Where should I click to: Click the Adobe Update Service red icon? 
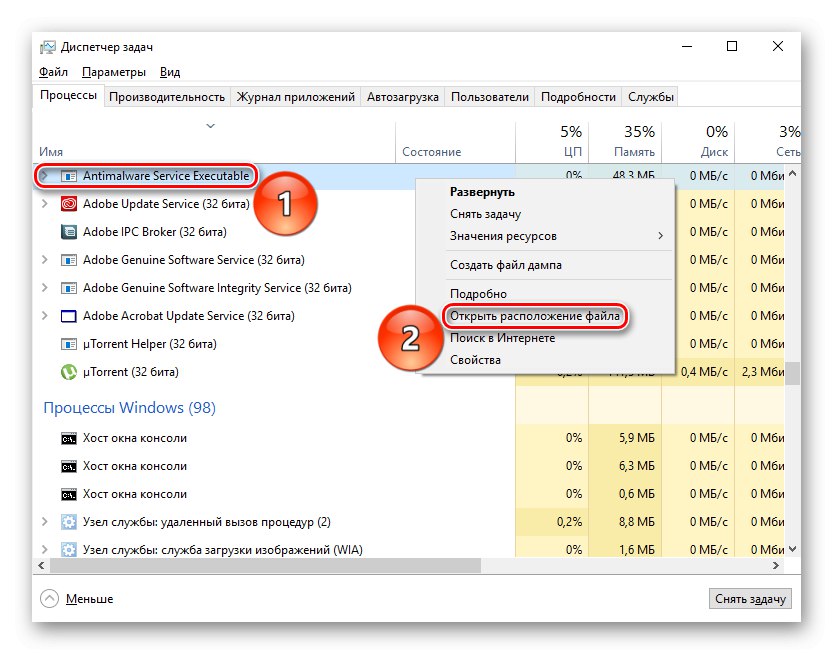(69, 204)
